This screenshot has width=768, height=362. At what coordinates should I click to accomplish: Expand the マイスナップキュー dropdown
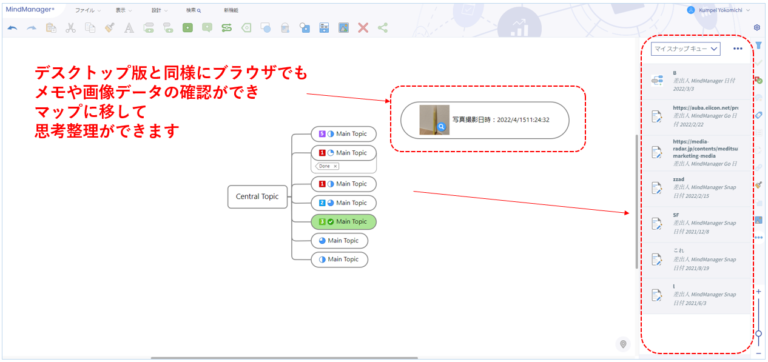coord(685,48)
